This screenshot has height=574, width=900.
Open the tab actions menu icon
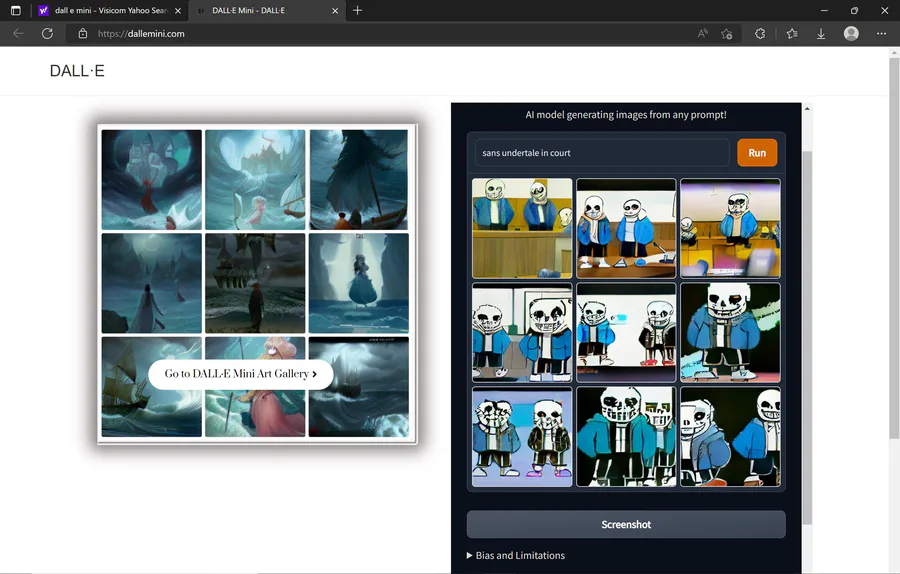click(15, 10)
